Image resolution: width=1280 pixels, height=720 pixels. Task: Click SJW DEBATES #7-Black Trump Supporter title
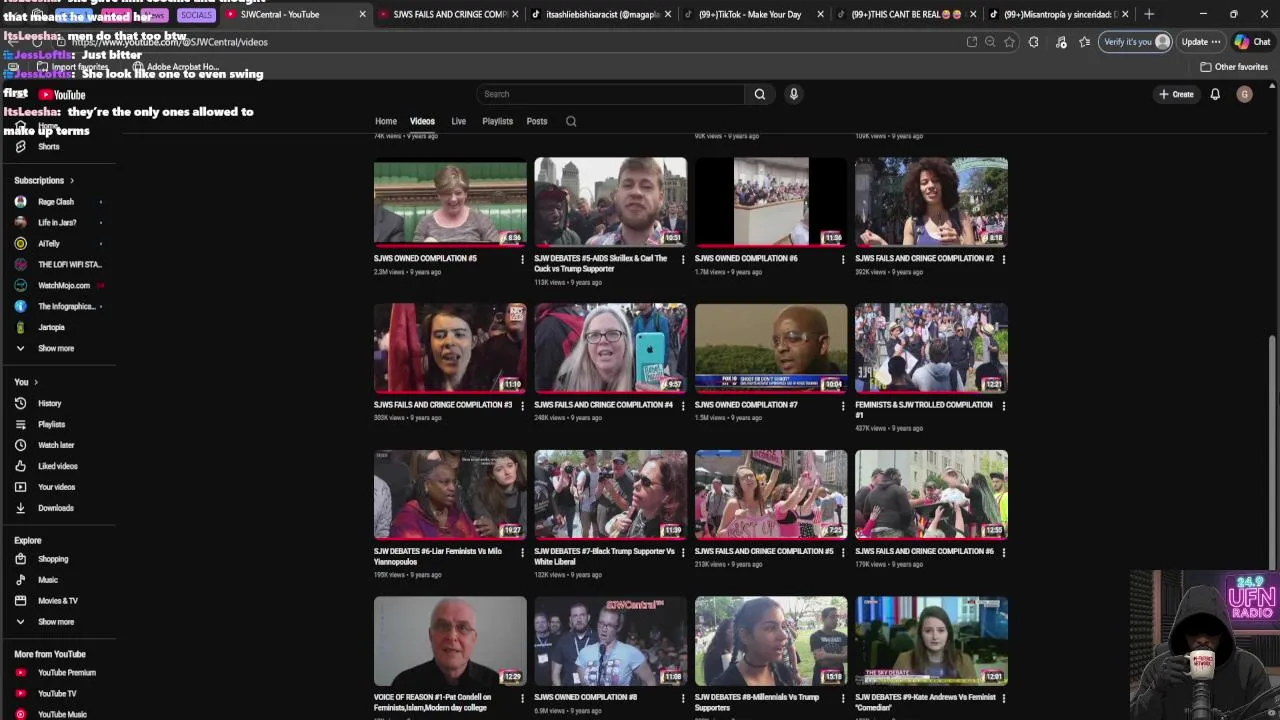[604, 556]
